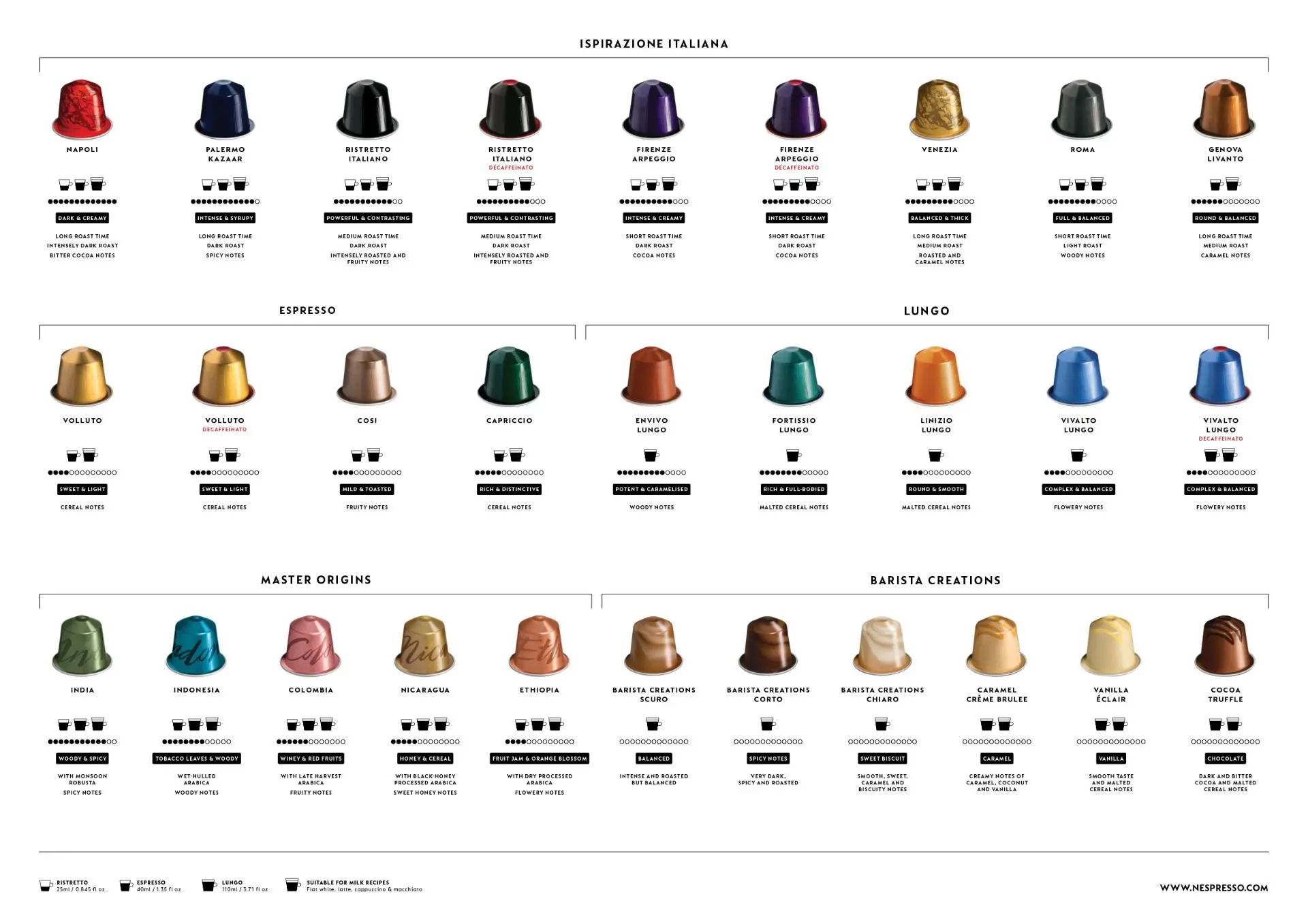Viewport: 1308px width, 924px height.
Task: Click the red Napoli capsule image
Action: point(82,109)
